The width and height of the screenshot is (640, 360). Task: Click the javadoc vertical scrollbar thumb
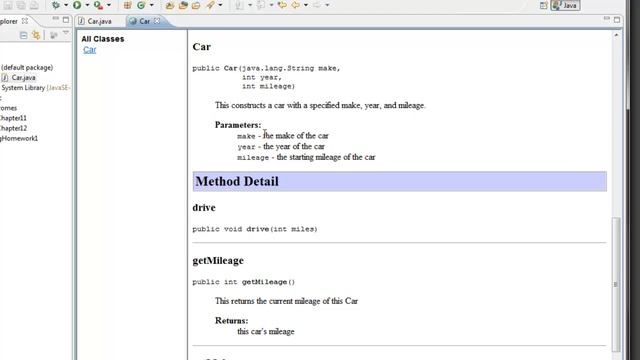pyautogui.click(x=616, y=284)
